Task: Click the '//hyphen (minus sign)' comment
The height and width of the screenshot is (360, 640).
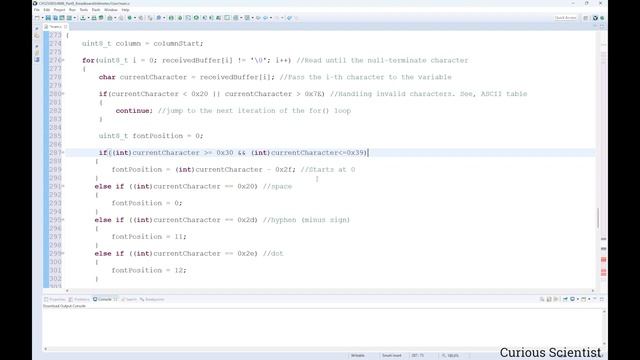Action: [x=306, y=220]
